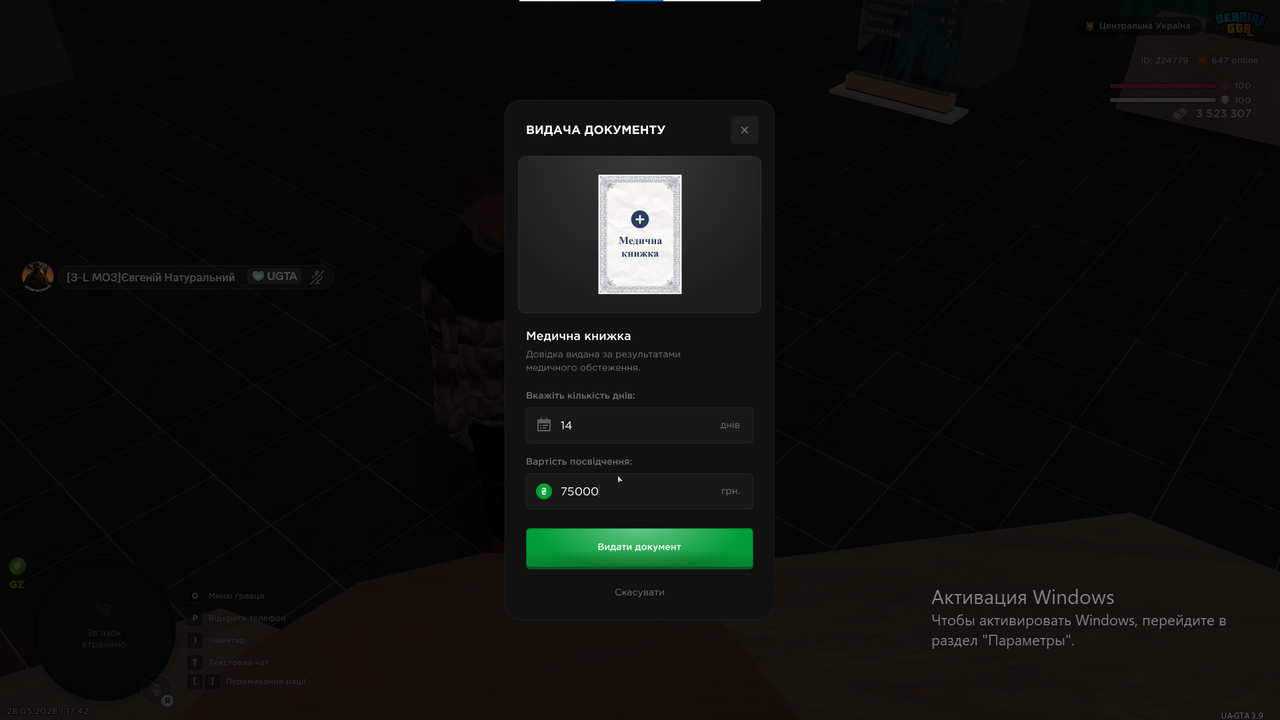1280x720 pixels.
Task: Click the date and time display
Action: click(x=47, y=711)
